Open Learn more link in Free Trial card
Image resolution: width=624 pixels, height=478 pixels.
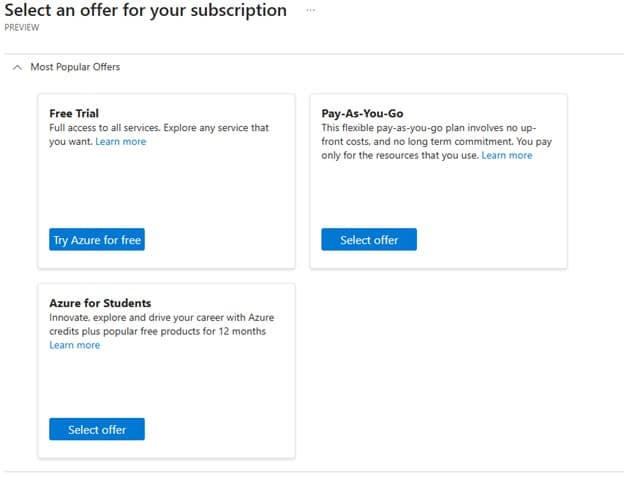coord(120,142)
